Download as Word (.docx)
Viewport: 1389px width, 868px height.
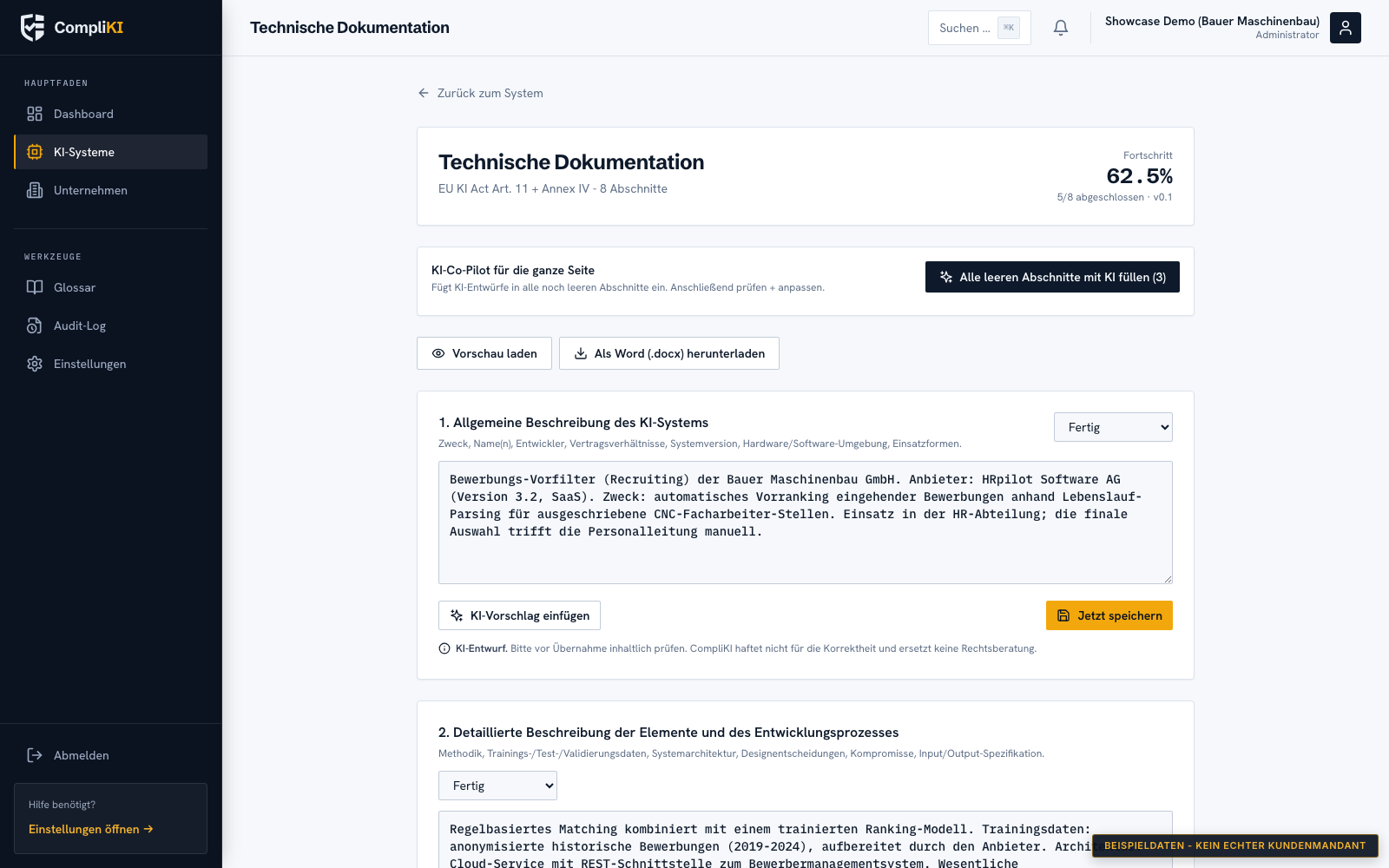669,353
